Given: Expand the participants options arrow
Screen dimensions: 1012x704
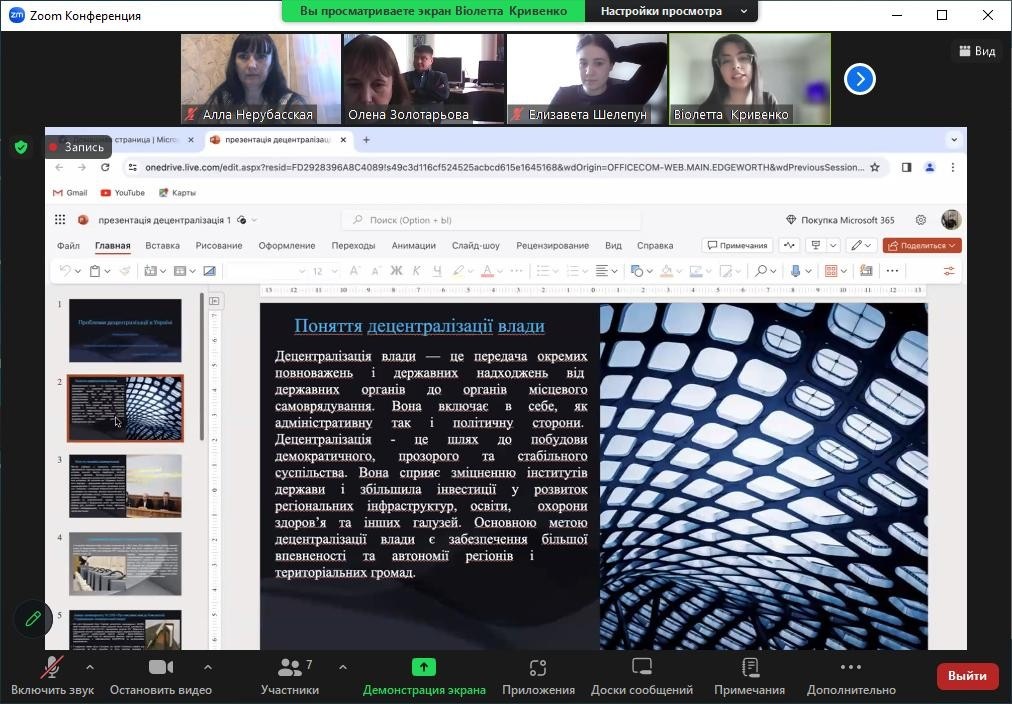Looking at the screenshot, I should coord(343,667).
